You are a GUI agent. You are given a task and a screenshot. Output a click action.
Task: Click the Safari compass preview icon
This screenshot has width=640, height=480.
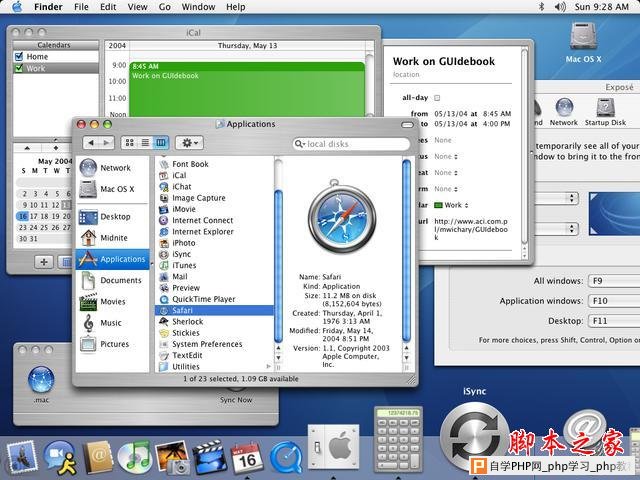click(342, 216)
